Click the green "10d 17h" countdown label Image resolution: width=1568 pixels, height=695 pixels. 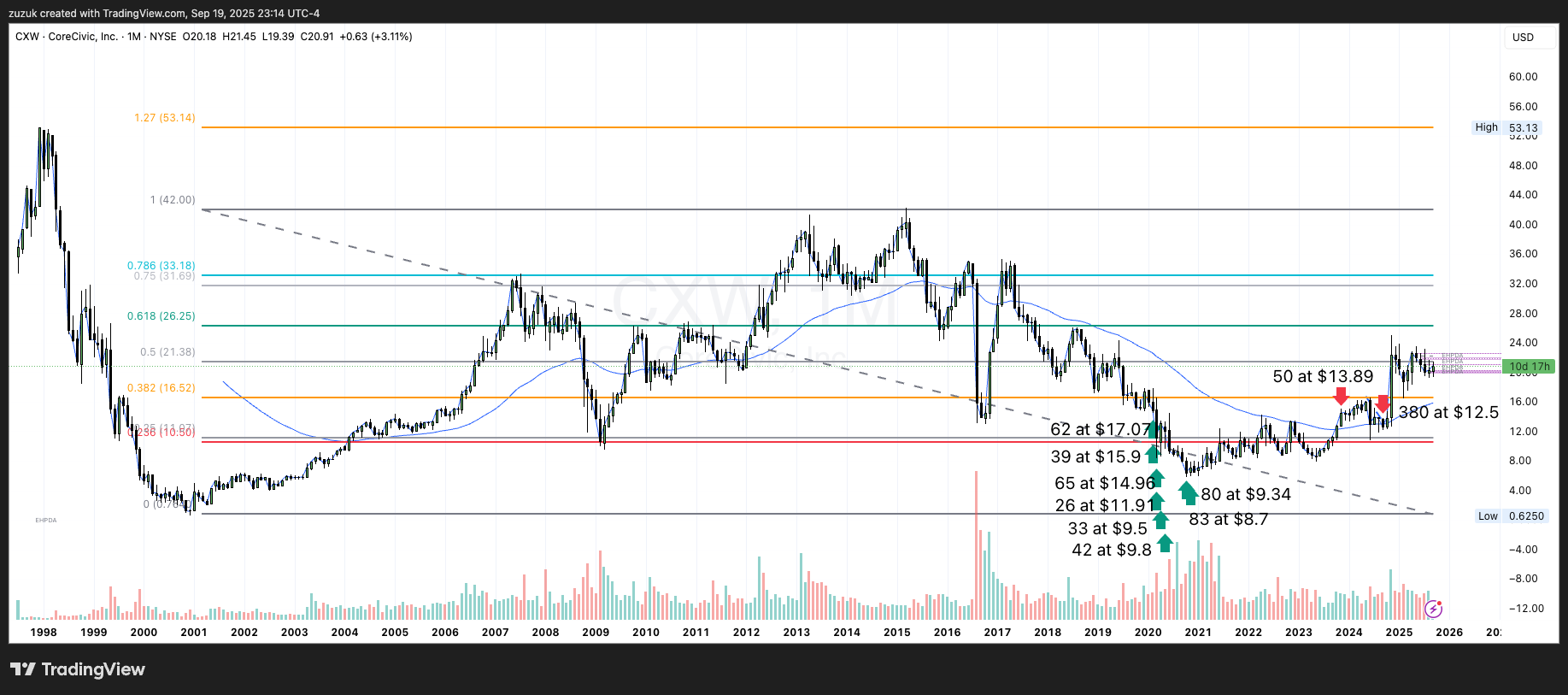1529,367
